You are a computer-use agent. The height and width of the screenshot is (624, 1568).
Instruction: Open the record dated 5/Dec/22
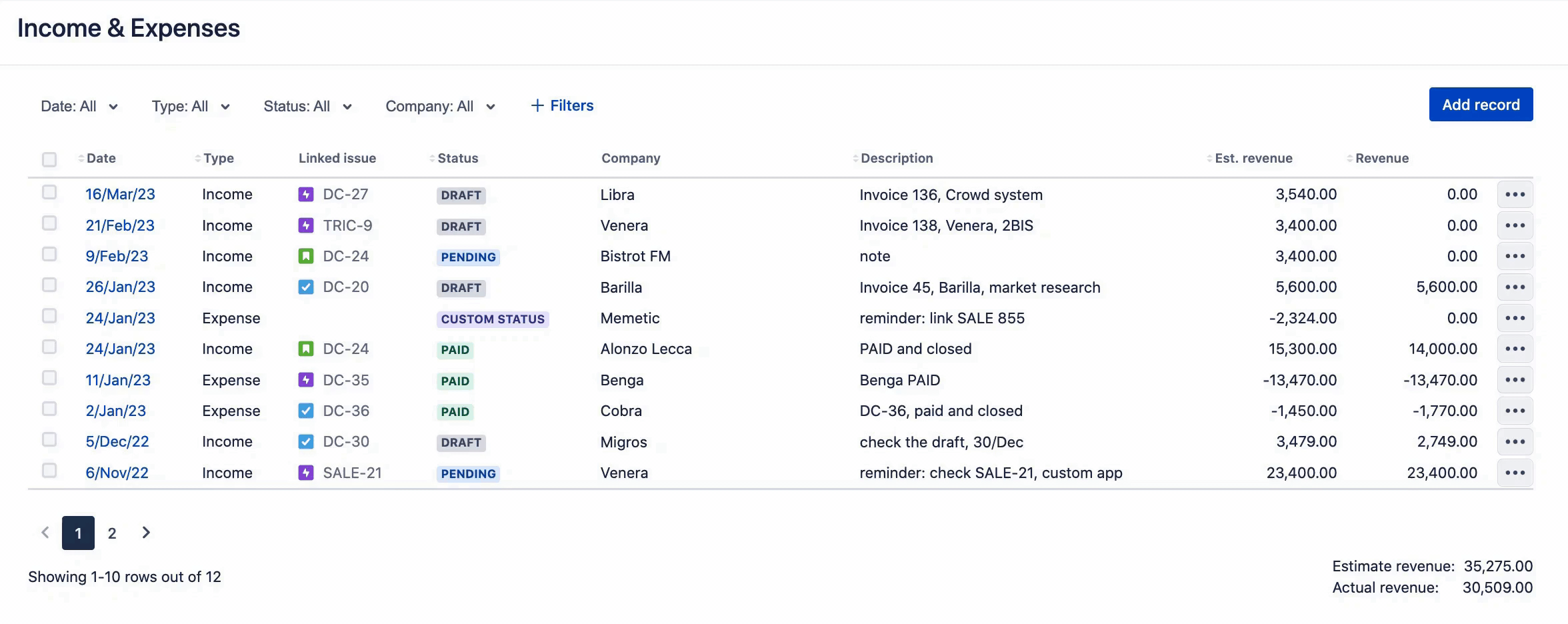(117, 441)
